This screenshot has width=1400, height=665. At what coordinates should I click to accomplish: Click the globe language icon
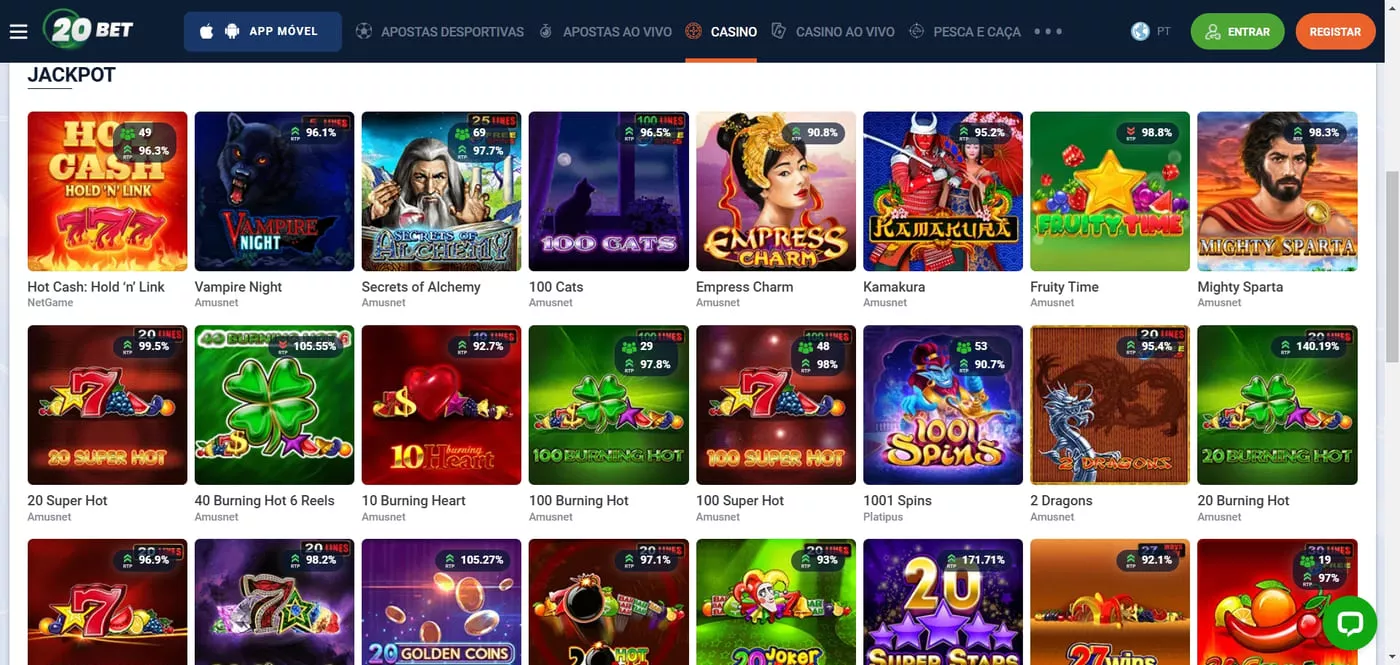tap(1140, 32)
